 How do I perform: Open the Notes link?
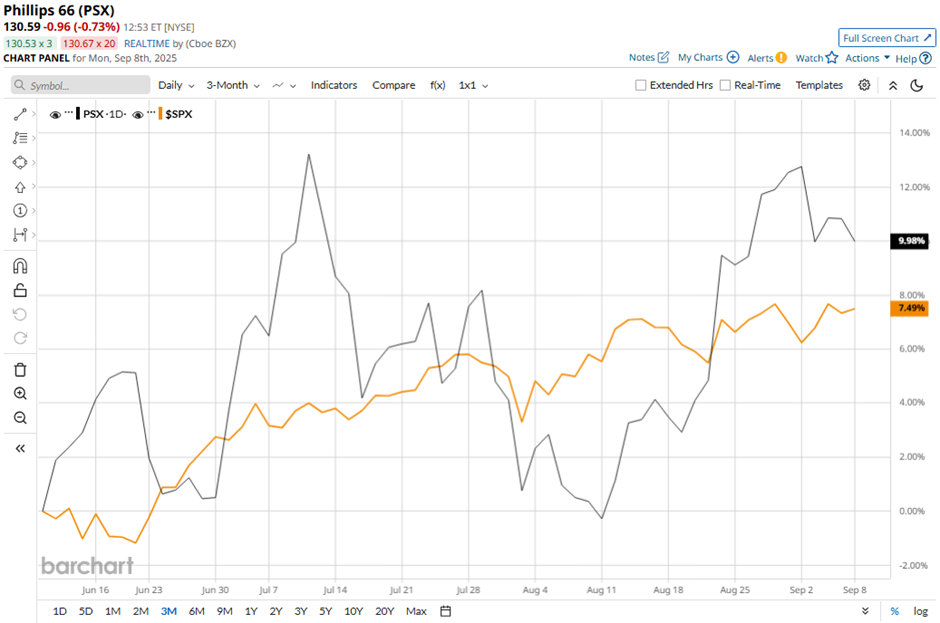click(641, 57)
